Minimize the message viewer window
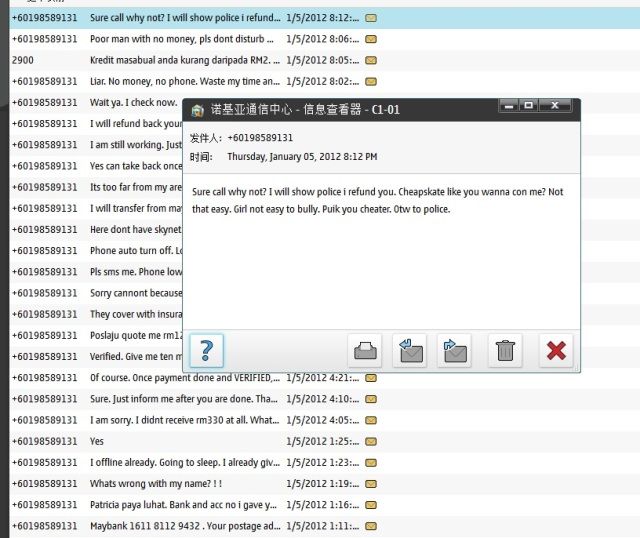The height and width of the screenshot is (538, 640). (x=509, y=104)
